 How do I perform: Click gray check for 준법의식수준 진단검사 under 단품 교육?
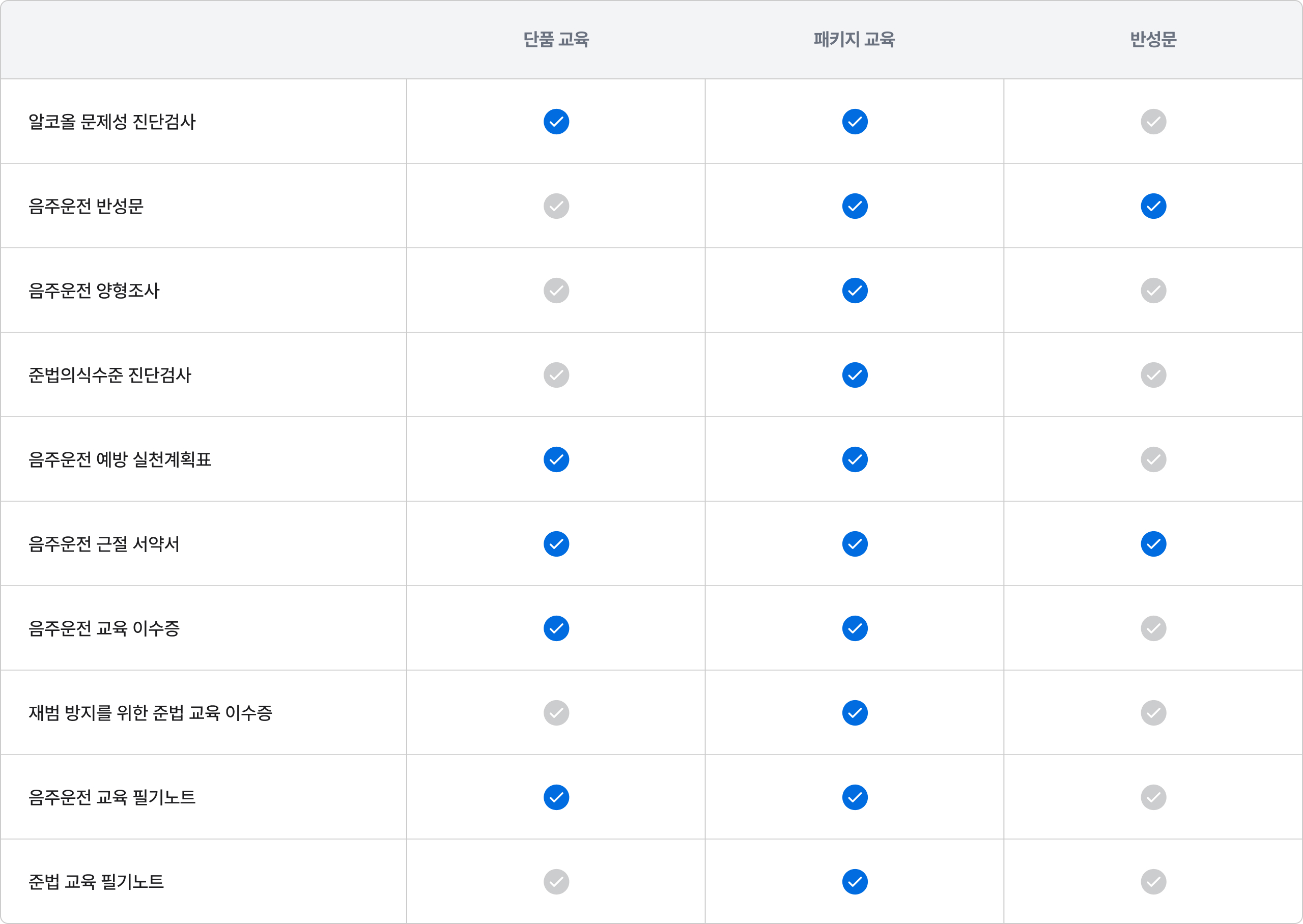pyautogui.click(x=556, y=375)
